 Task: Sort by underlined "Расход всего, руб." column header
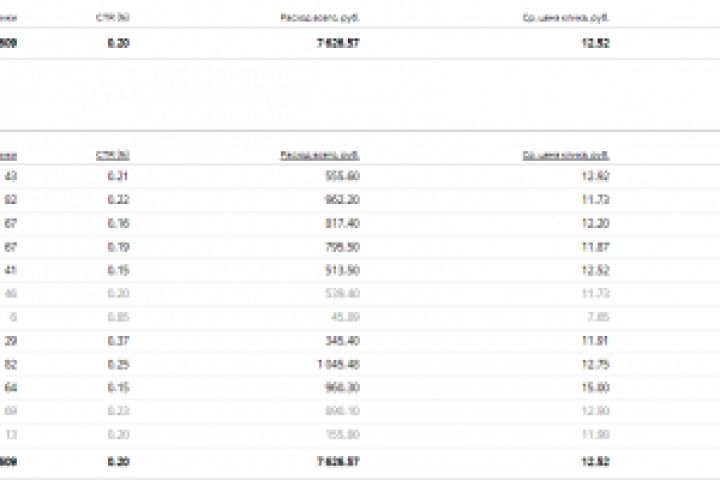(x=319, y=155)
